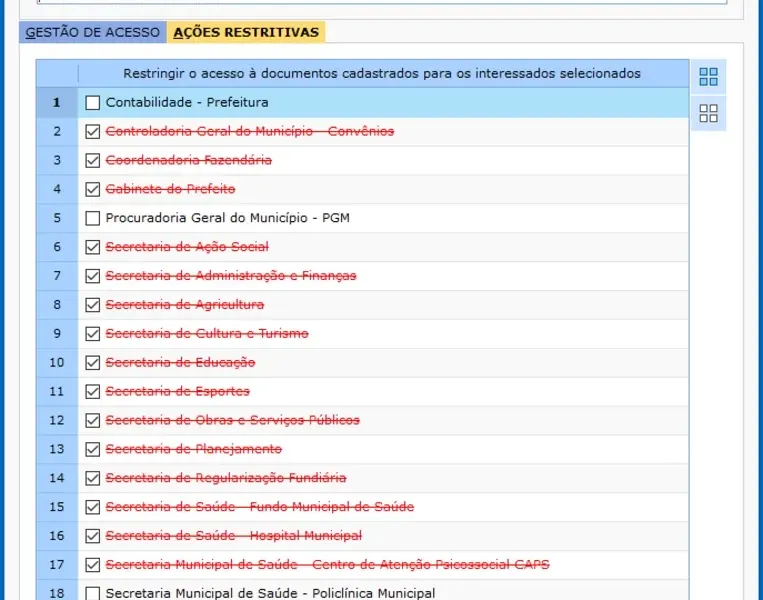Click the text 'Procuradoria Geral do Município - PGM'
This screenshot has height=600, width=763.
pos(228,218)
